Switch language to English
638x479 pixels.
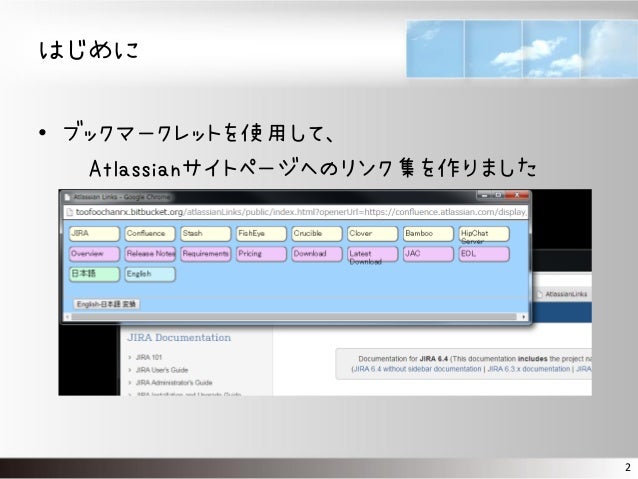[150, 274]
